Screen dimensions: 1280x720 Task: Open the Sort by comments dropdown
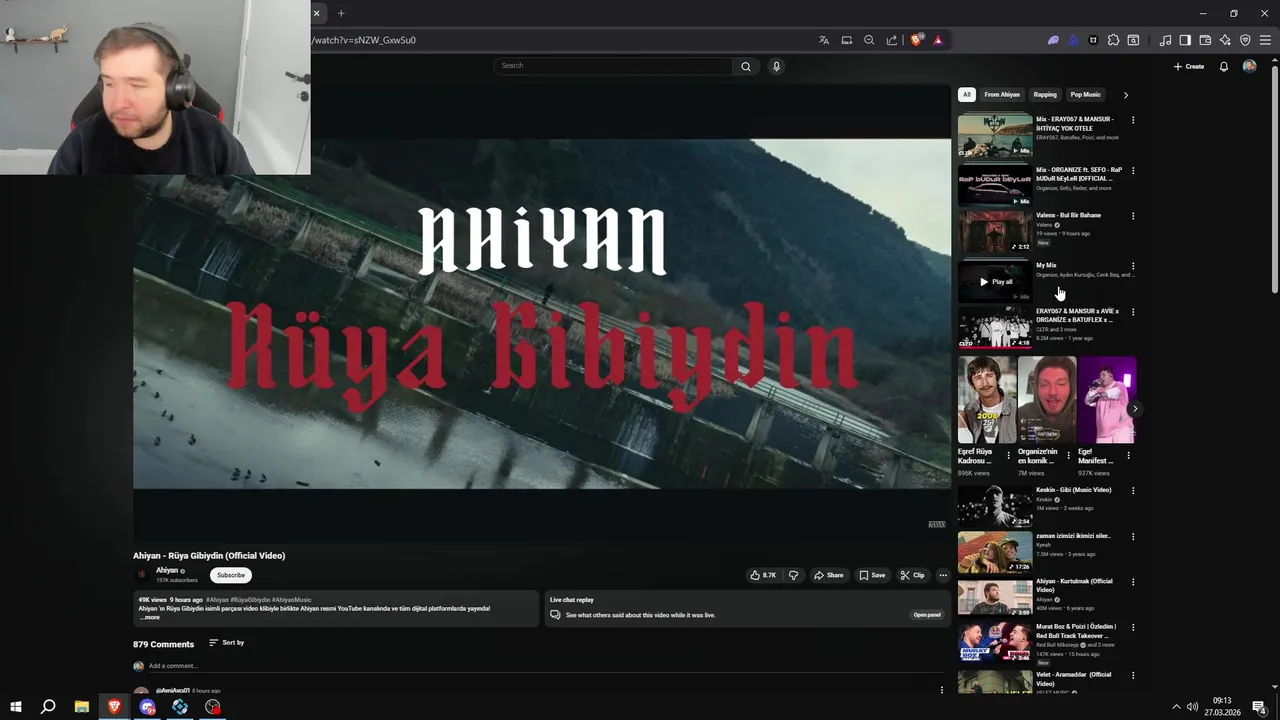pos(227,643)
